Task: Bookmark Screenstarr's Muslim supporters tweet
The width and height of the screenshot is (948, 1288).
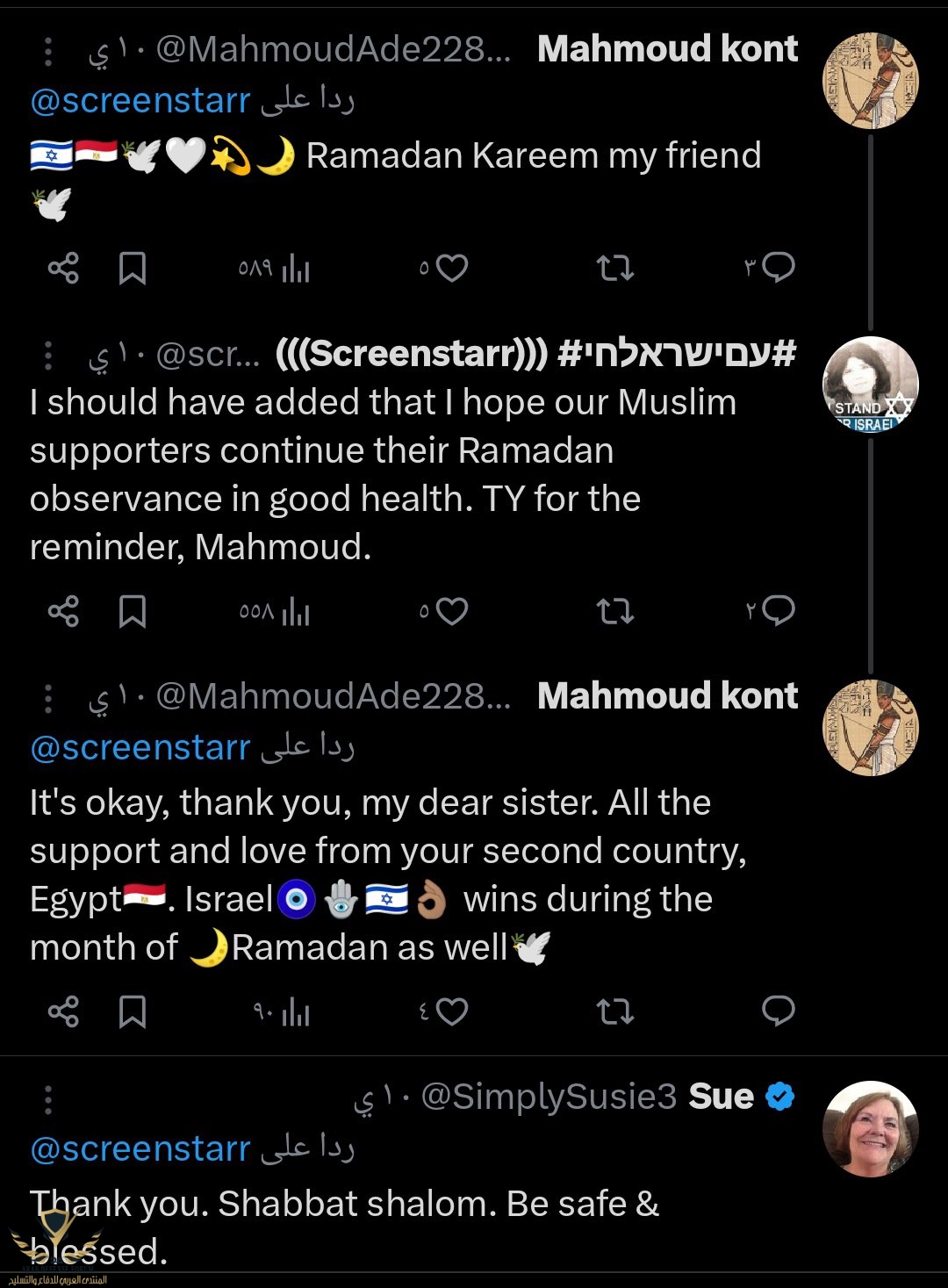Action: point(133,612)
